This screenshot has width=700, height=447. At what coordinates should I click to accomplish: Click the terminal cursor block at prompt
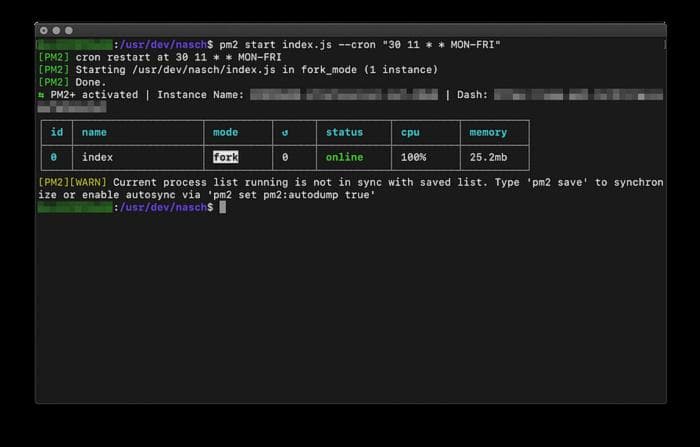223,207
